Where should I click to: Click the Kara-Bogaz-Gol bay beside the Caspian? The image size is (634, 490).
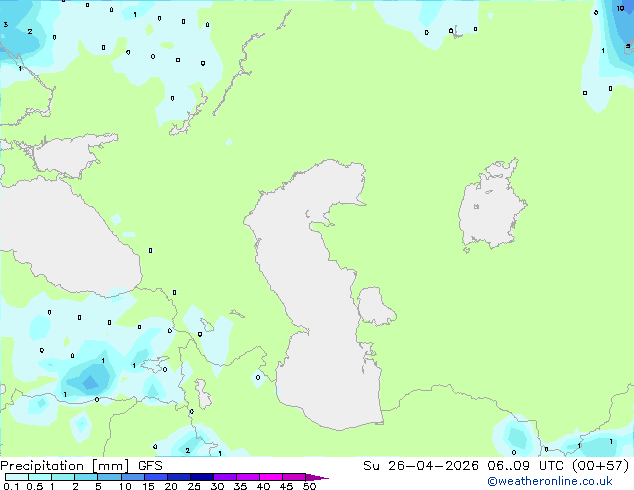tap(375, 306)
